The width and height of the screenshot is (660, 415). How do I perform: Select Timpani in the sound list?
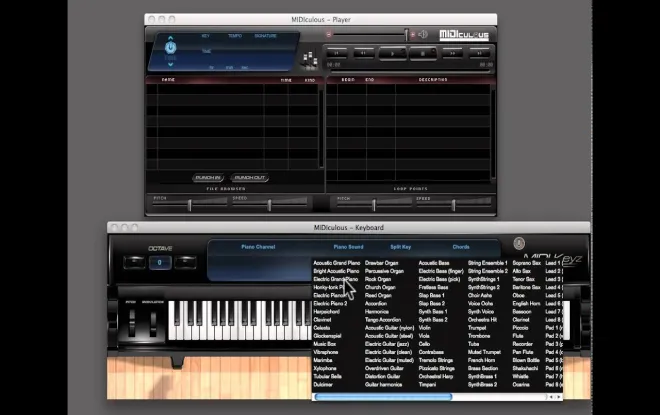pyautogui.click(x=427, y=384)
